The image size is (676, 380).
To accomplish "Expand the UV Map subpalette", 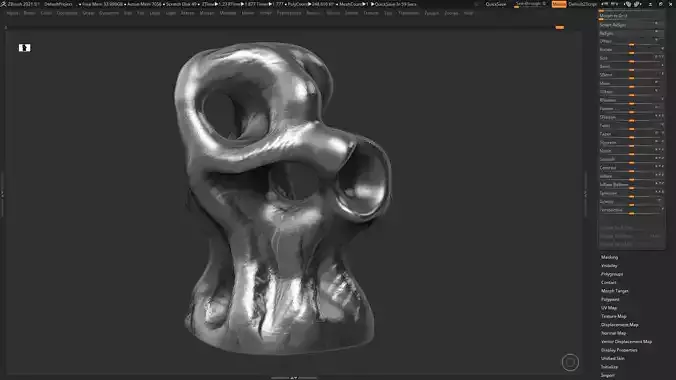I will coord(609,308).
